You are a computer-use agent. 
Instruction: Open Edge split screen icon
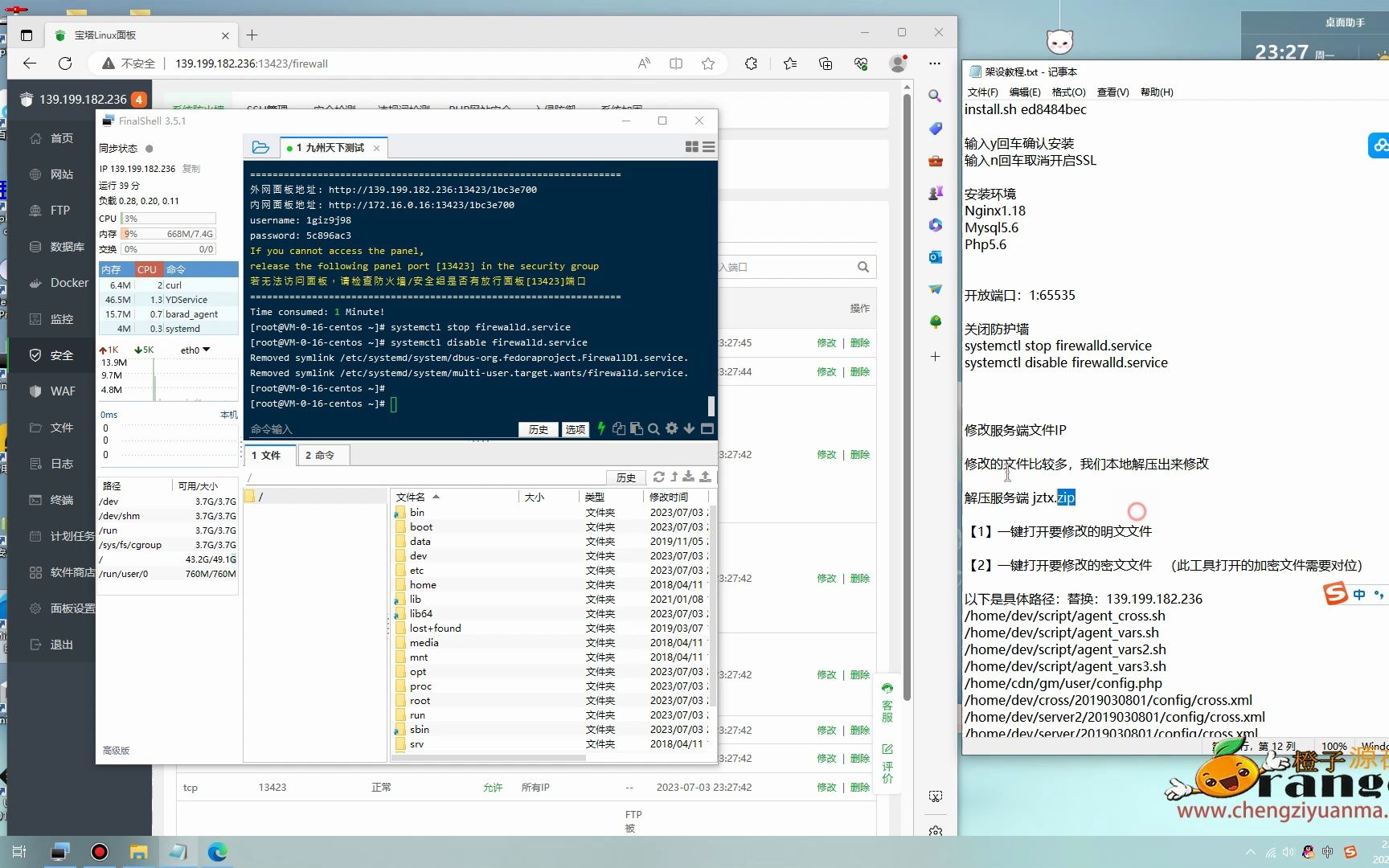676,63
